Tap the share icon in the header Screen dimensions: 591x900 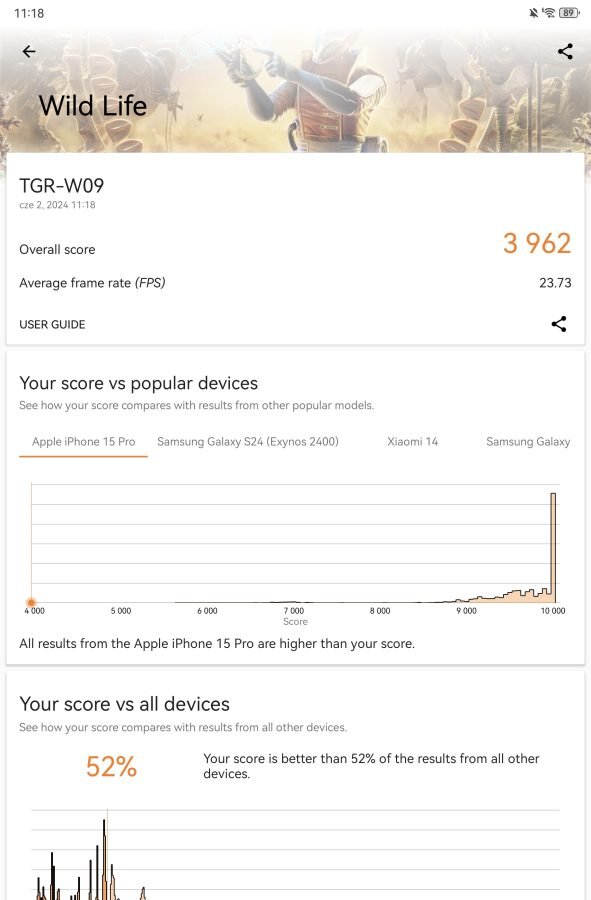(x=565, y=52)
